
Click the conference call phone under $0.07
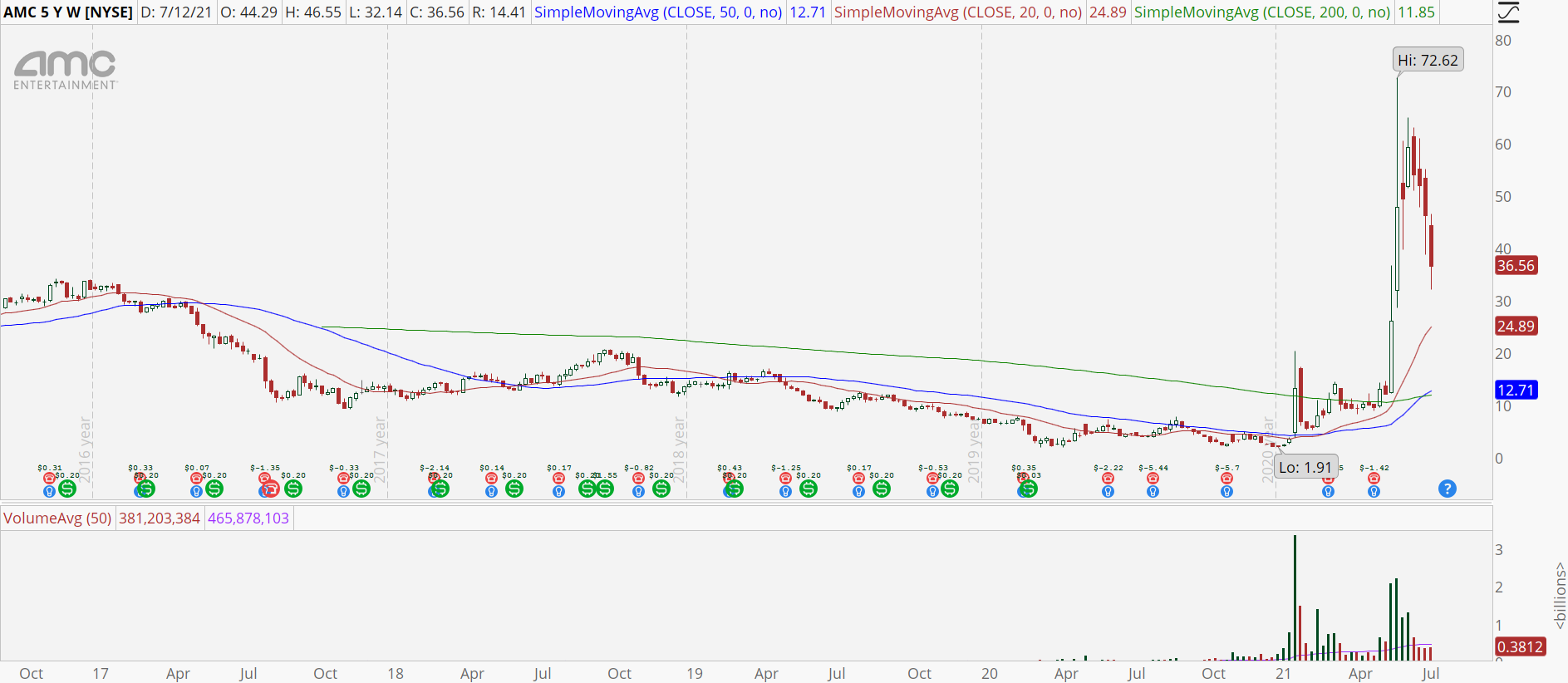point(196,479)
